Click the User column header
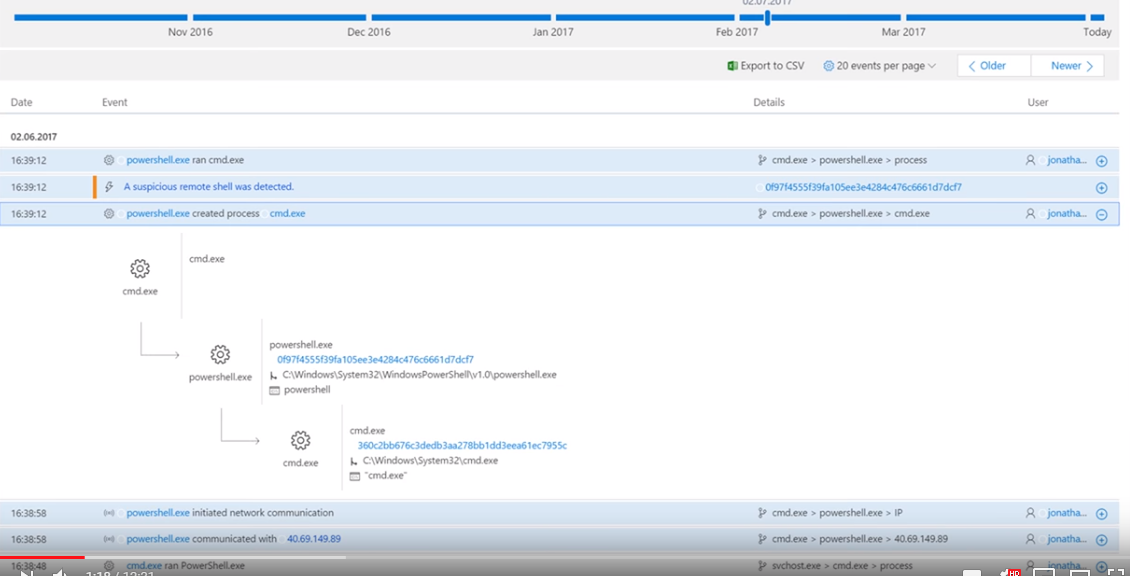The image size is (1130, 576). [x=1038, y=102]
